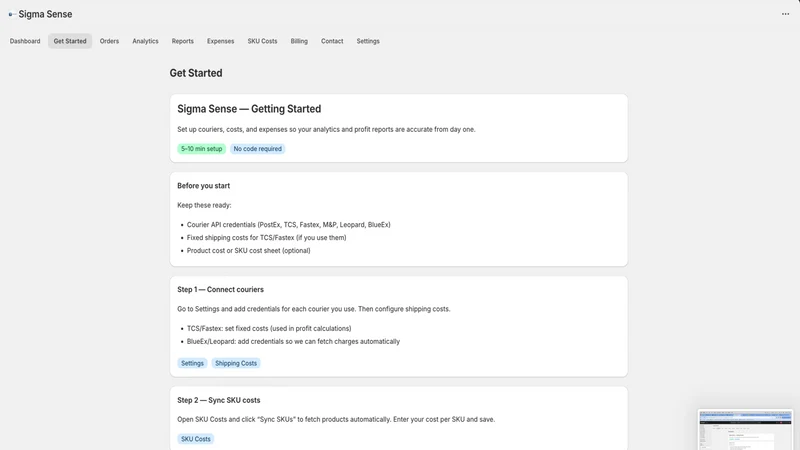Go to the Dashboard tab
The height and width of the screenshot is (450, 800).
pos(25,41)
